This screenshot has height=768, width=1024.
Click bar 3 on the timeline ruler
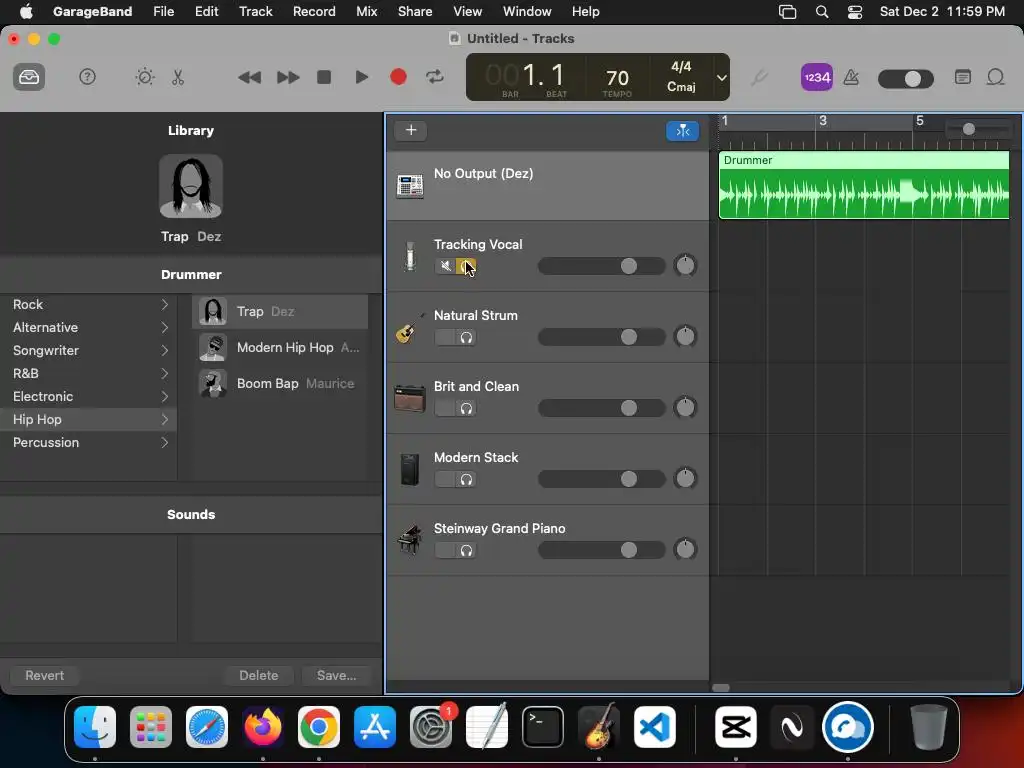(x=822, y=121)
